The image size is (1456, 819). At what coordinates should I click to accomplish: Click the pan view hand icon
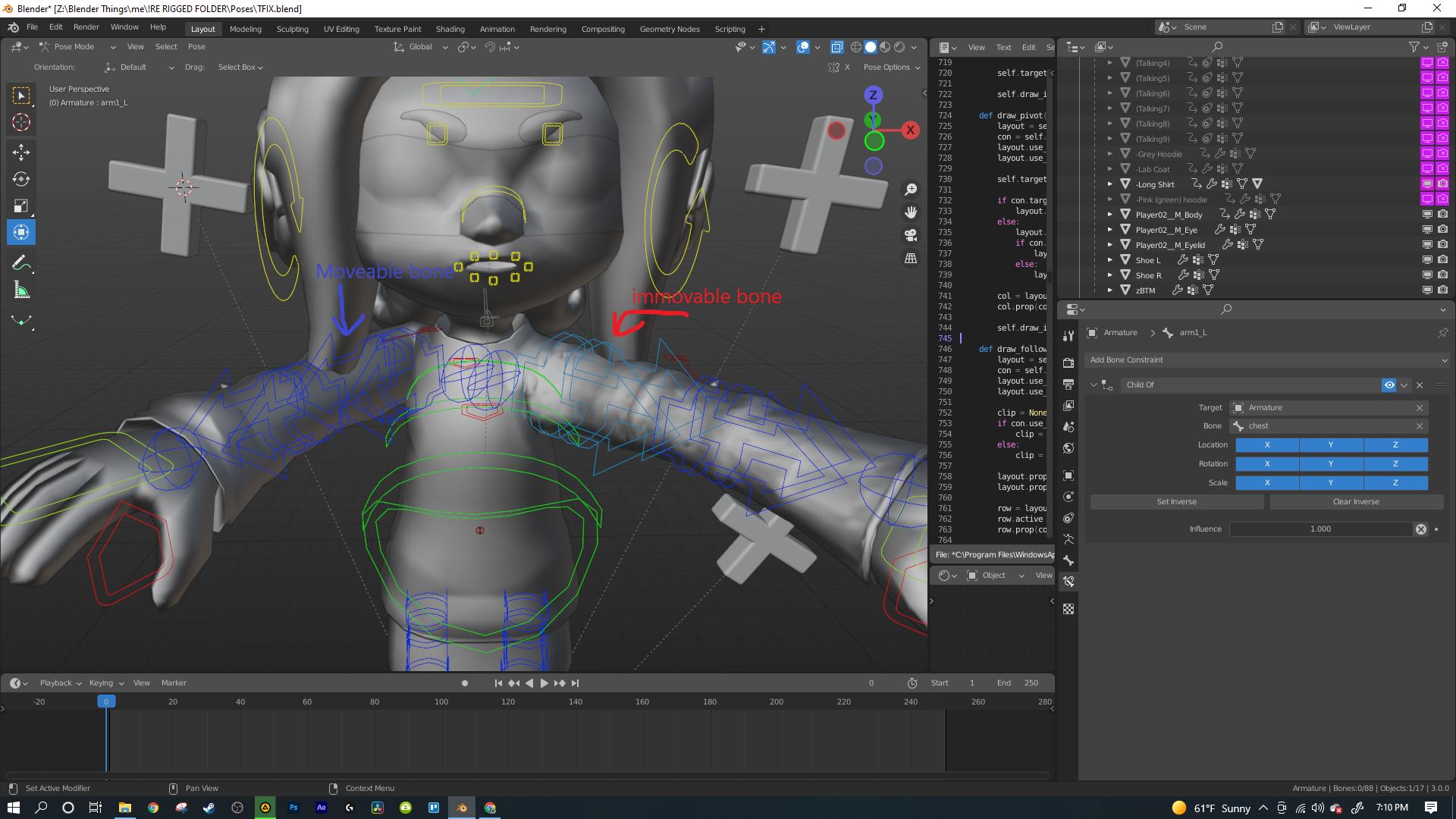[911, 212]
